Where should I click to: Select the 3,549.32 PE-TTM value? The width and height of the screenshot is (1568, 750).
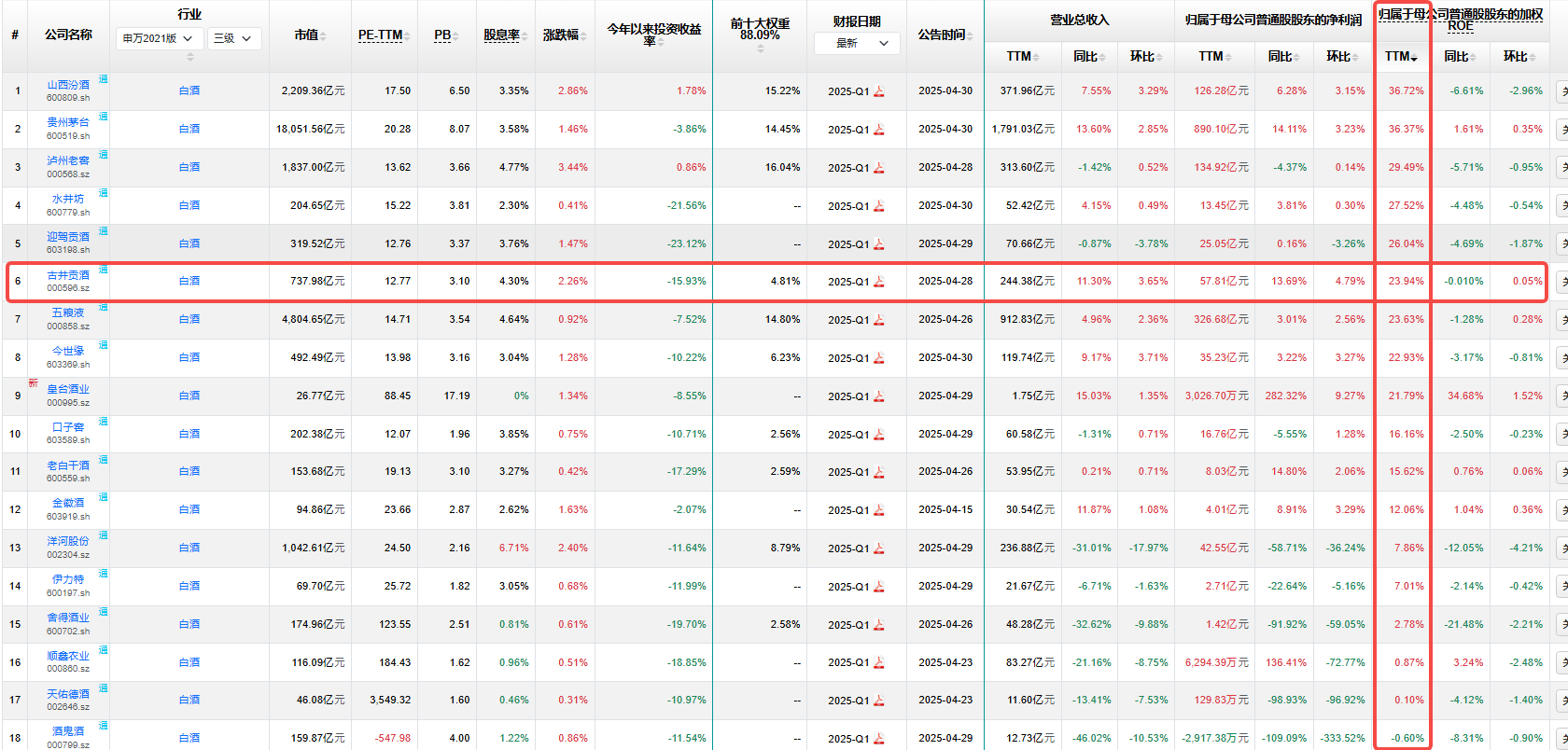coord(390,701)
